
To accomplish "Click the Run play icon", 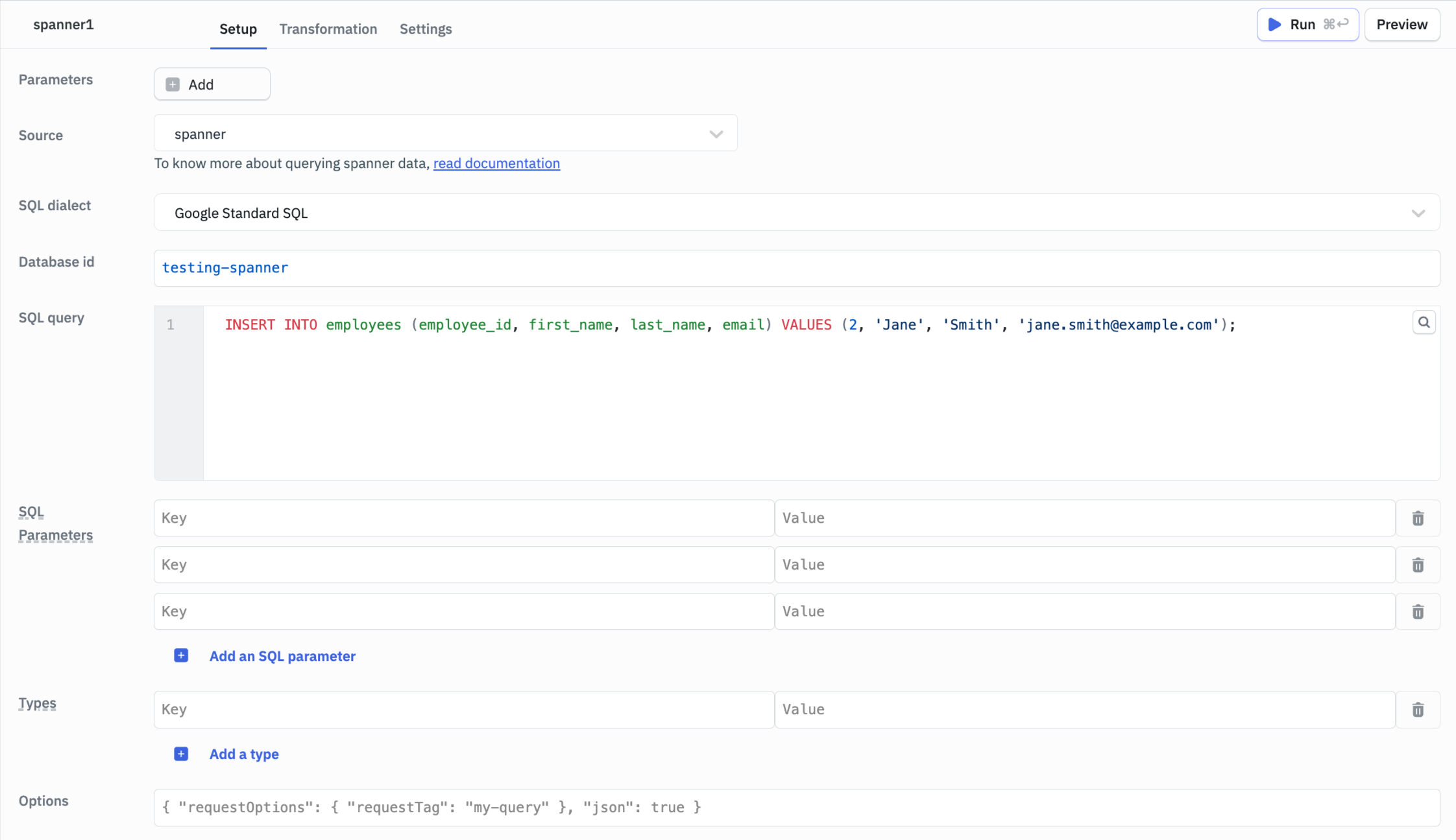I will 1275,24.
